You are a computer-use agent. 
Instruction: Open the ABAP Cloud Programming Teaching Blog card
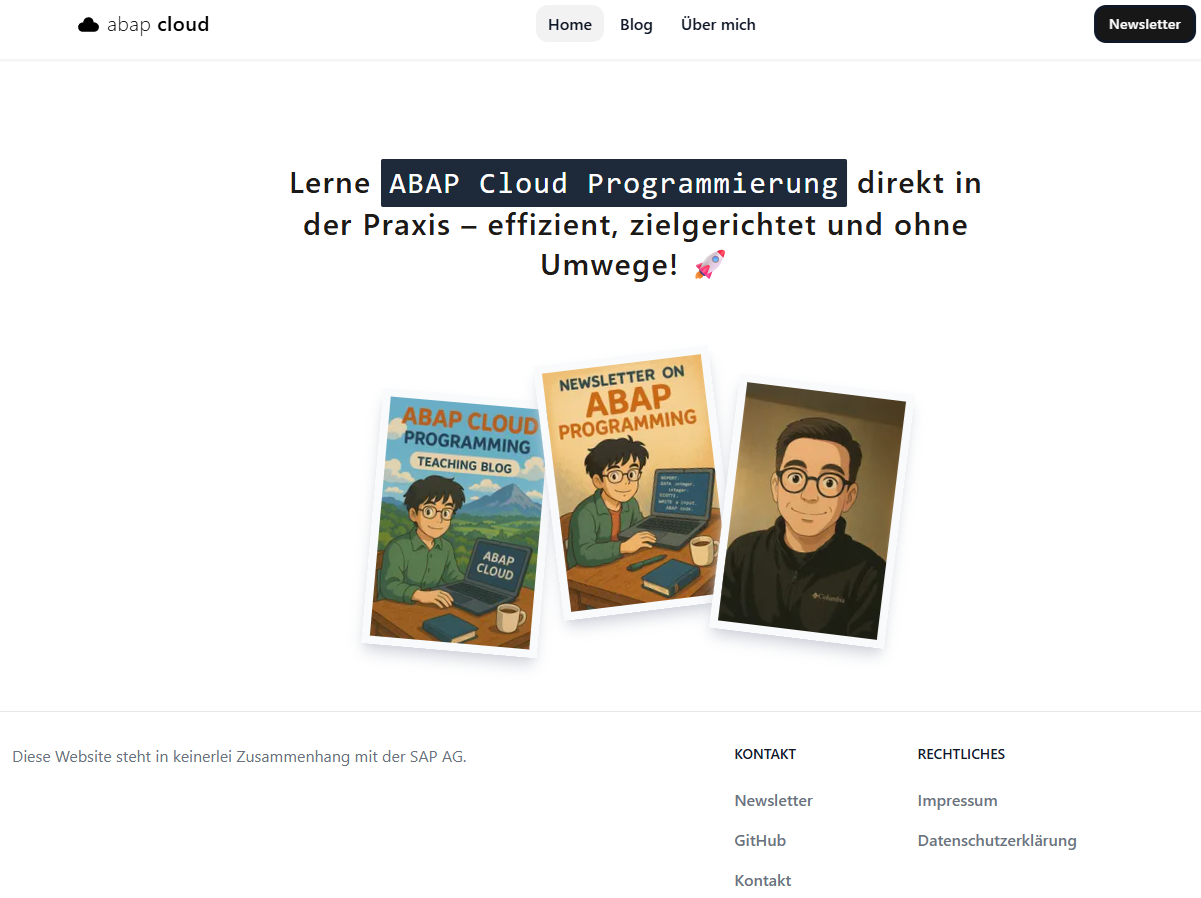pos(456,523)
